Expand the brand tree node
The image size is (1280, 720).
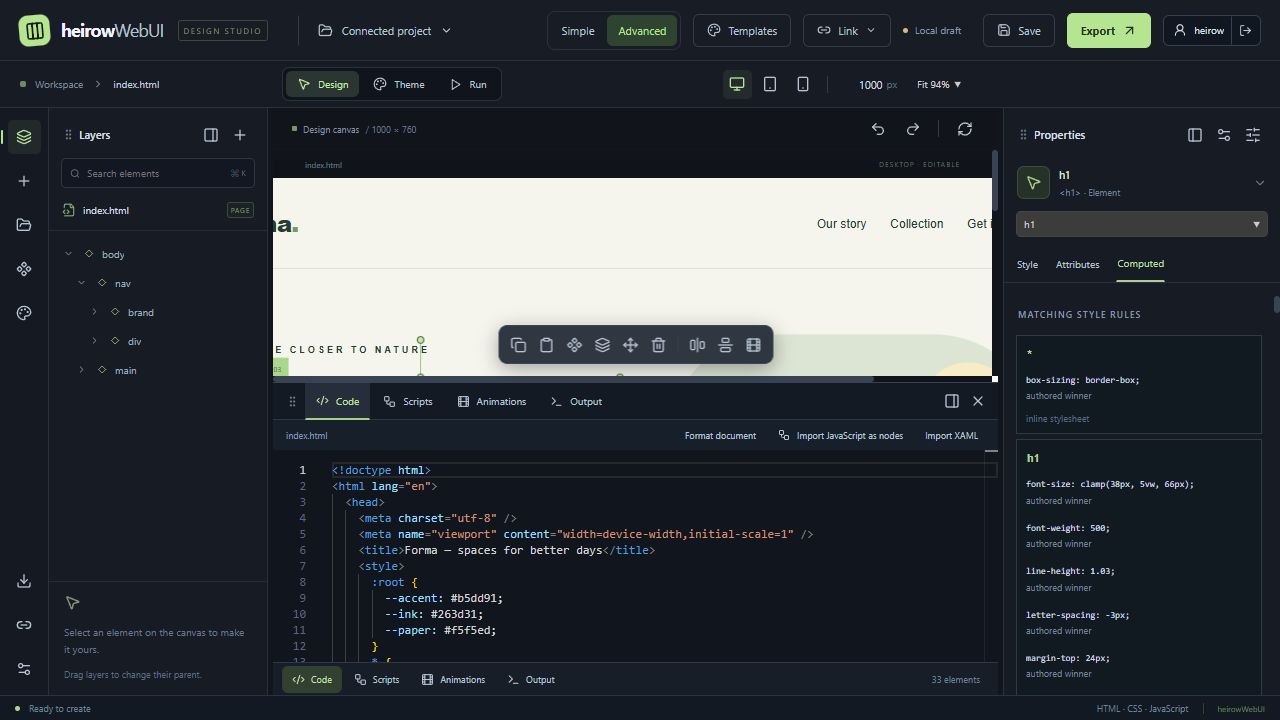pos(95,312)
